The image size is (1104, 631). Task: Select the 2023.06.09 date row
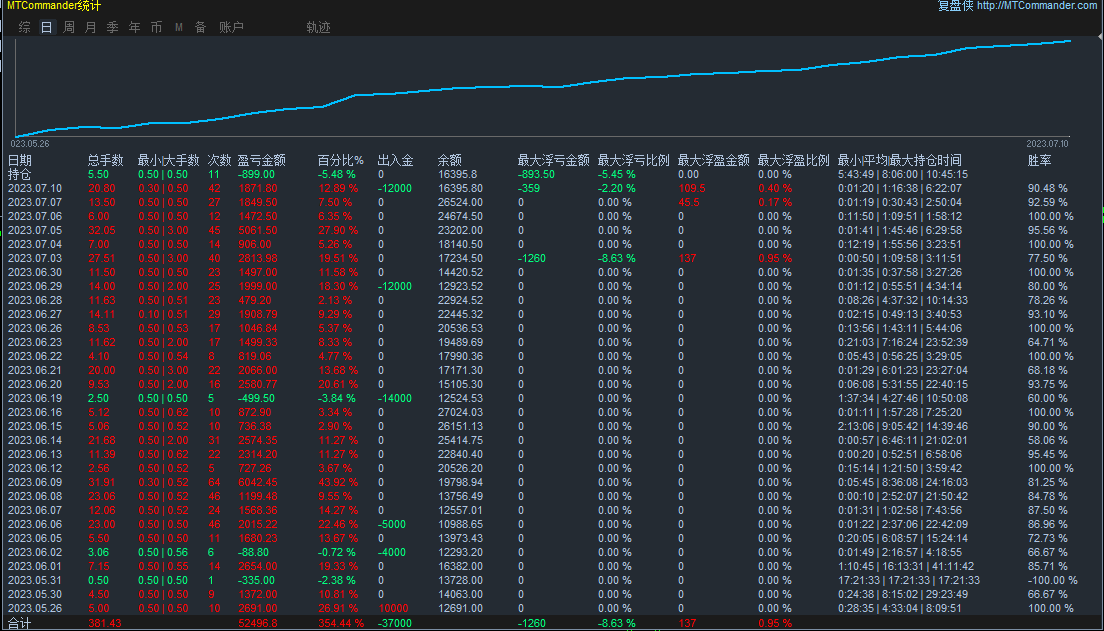click(x=34, y=482)
